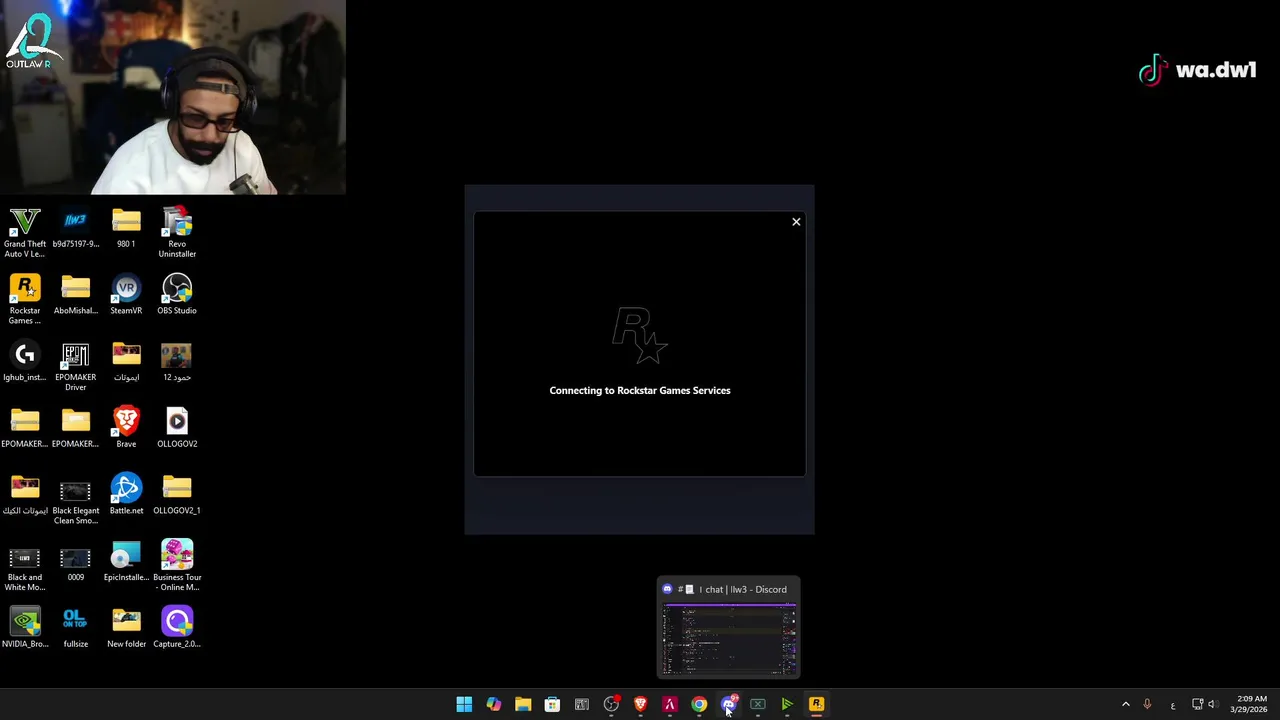The height and width of the screenshot is (720, 1280).
Task: Select the EPOMAKER Driver icon
Action: [76, 366]
